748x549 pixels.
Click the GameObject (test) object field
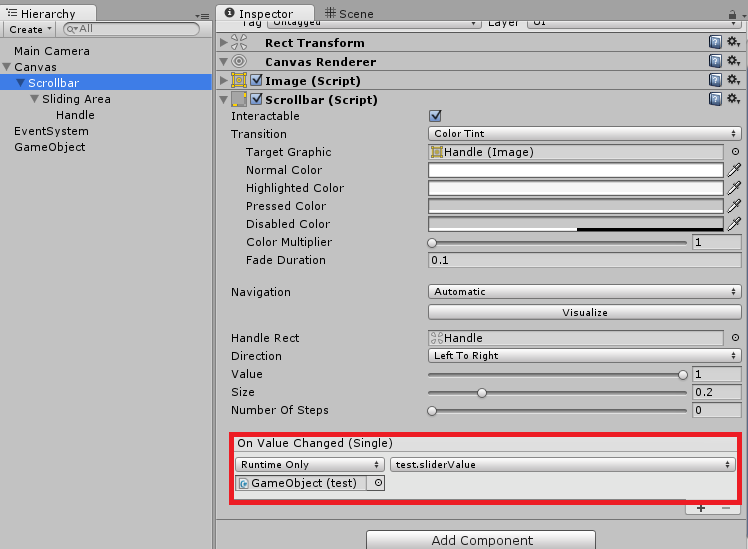303,483
